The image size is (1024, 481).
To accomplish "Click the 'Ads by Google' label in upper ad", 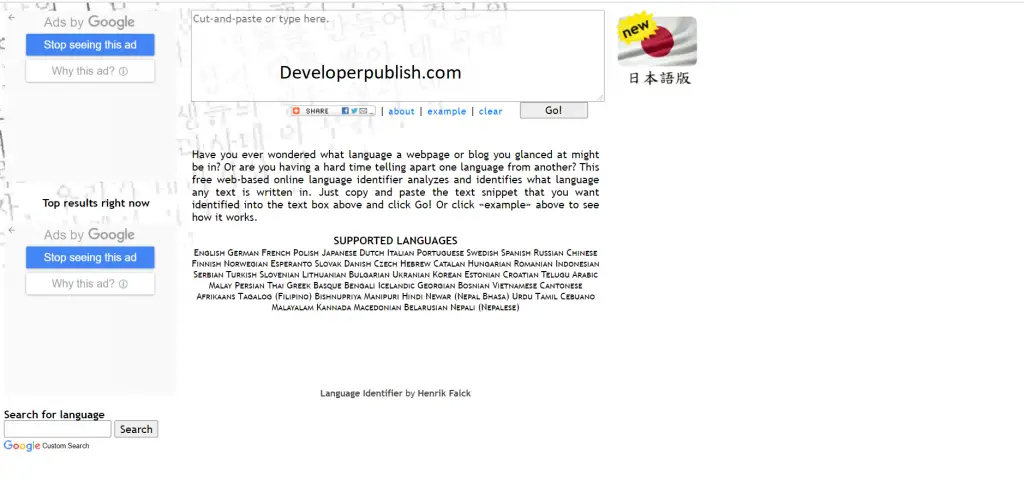I will (89, 22).
